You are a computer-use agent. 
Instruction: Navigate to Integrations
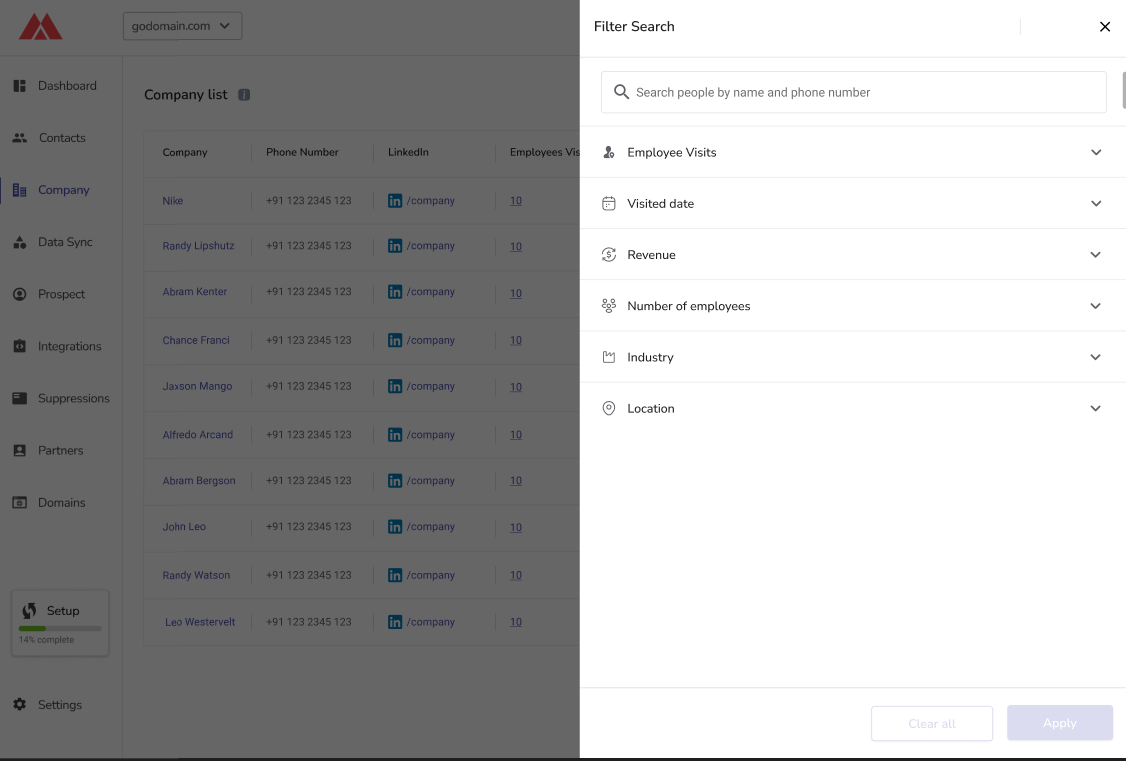(x=70, y=346)
